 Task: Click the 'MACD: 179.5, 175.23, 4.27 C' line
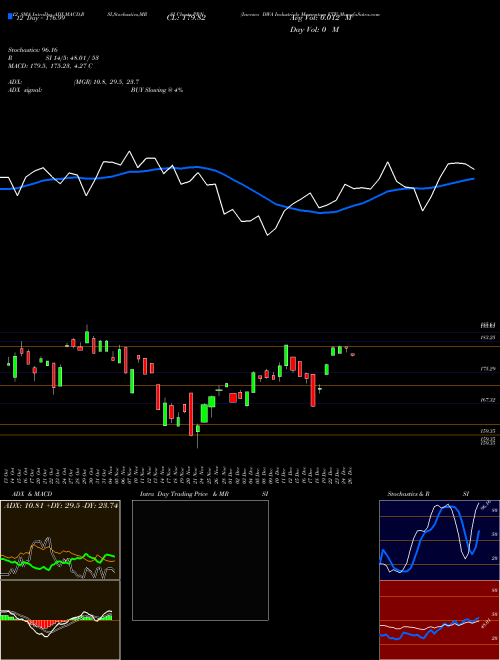[x=50, y=66]
